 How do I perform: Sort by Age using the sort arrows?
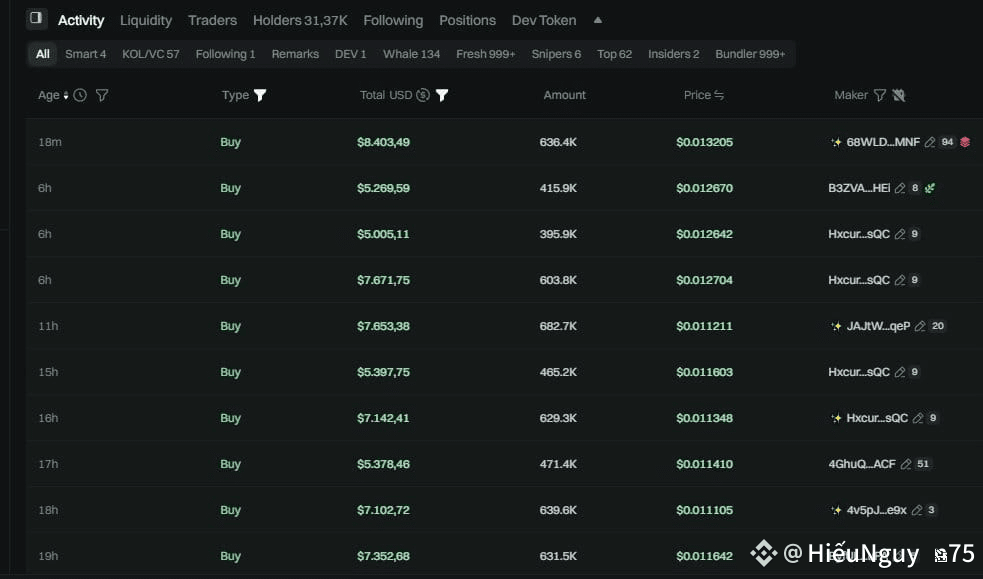(65, 95)
